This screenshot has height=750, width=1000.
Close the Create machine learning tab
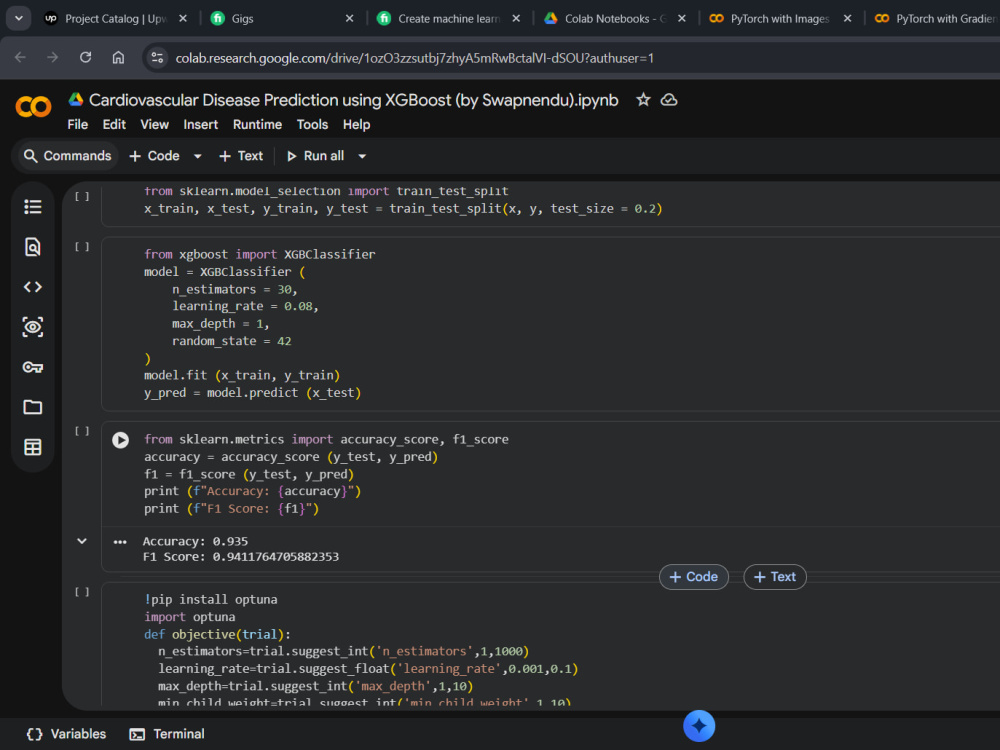[x=516, y=18]
